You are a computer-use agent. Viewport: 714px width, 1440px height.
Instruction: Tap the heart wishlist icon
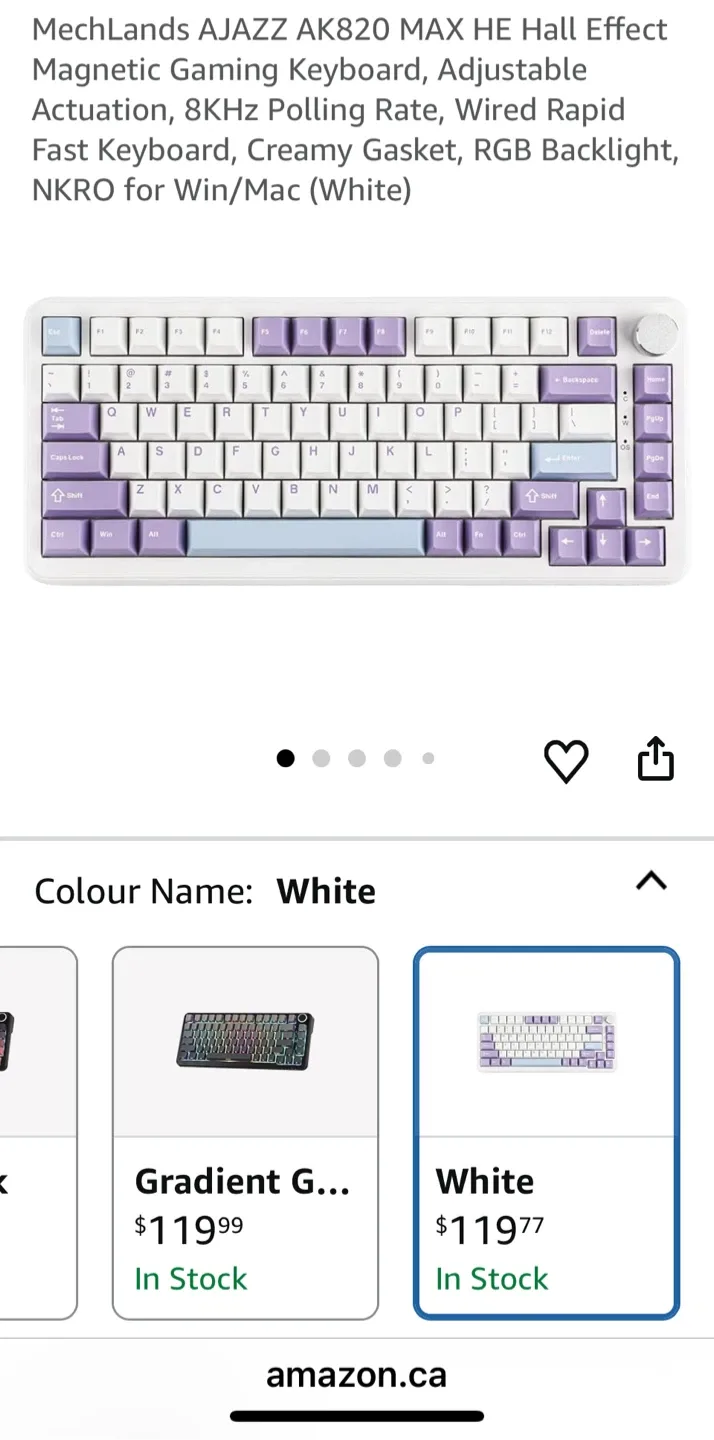click(x=566, y=762)
